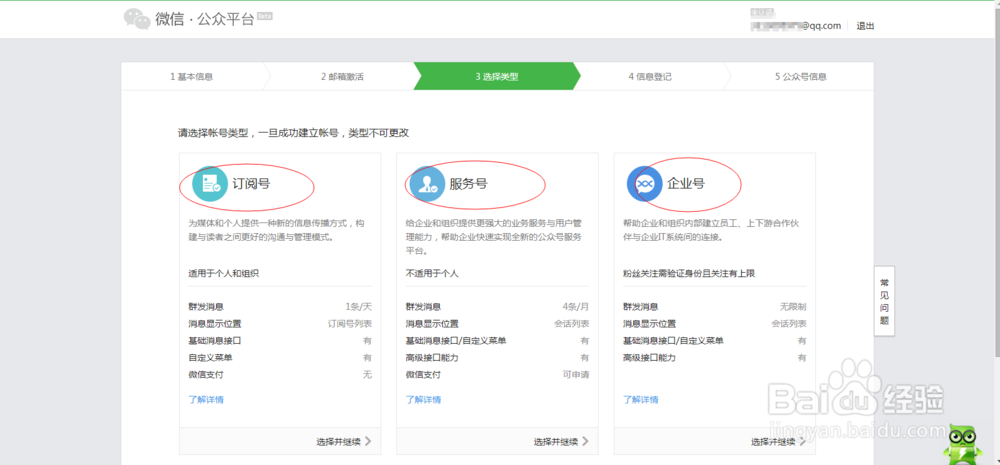The image size is (1000, 465).
Task: Open step 2 邮箱激活 tab
Action: tap(342, 77)
